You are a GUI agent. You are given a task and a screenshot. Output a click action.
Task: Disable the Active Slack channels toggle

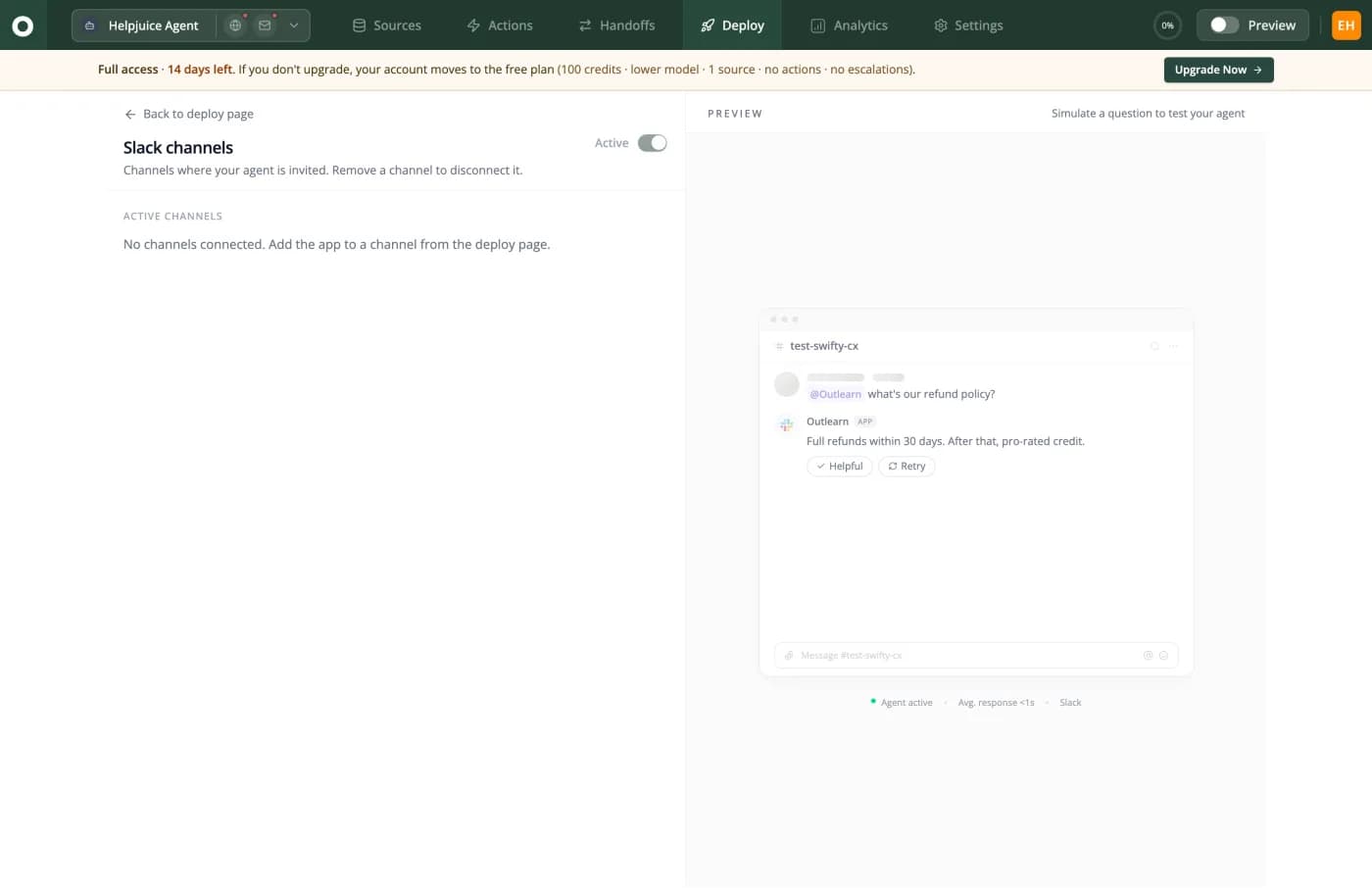pos(652,143)
